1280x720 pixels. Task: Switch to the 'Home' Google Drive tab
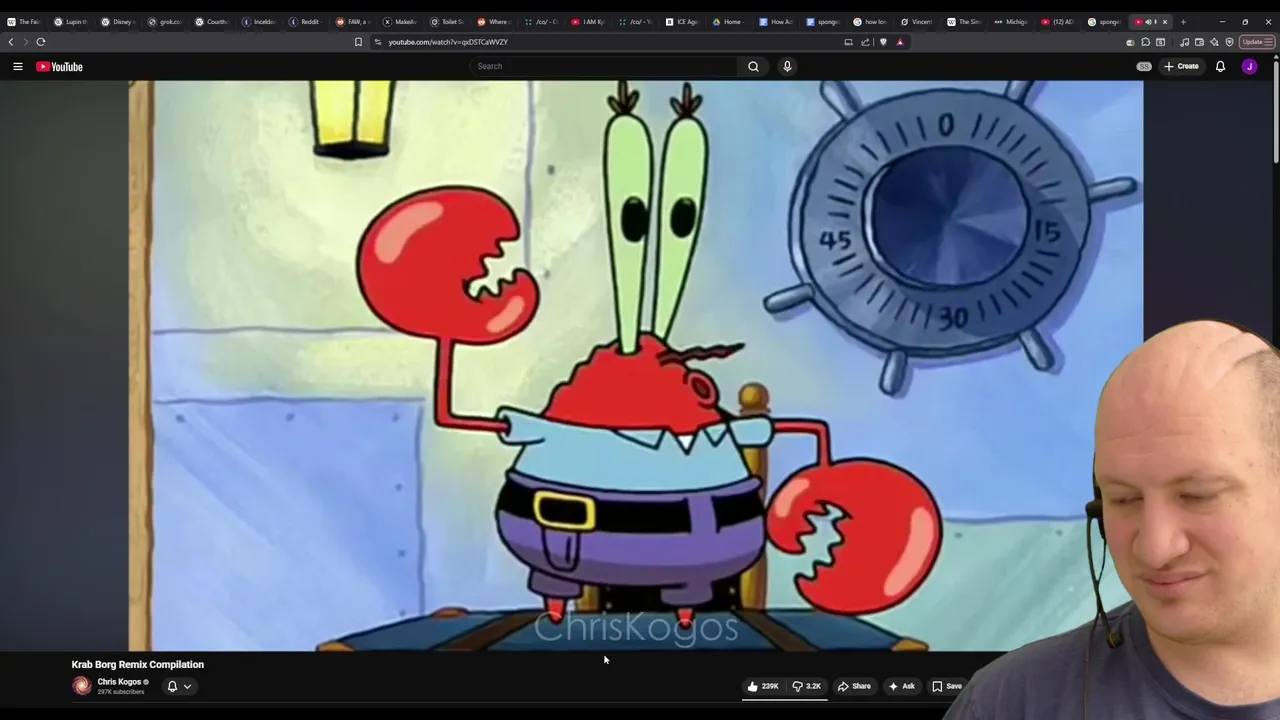coord(728,22)
